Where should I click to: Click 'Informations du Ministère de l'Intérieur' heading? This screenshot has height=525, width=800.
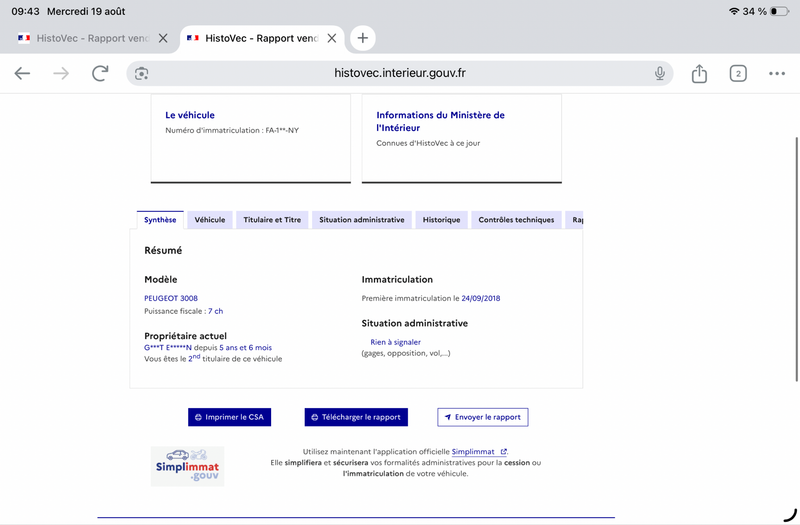[440, 121]
